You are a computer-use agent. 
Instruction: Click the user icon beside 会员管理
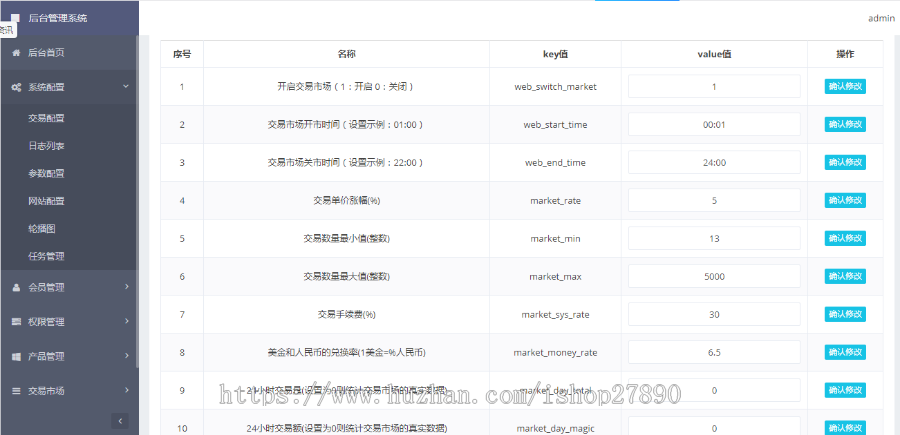(16, 288)
